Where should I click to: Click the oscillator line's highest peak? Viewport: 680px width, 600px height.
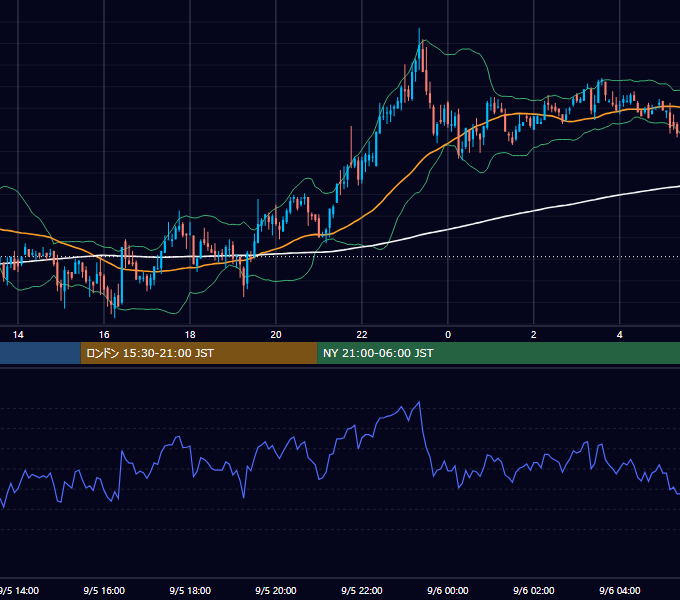coord(419,403)
